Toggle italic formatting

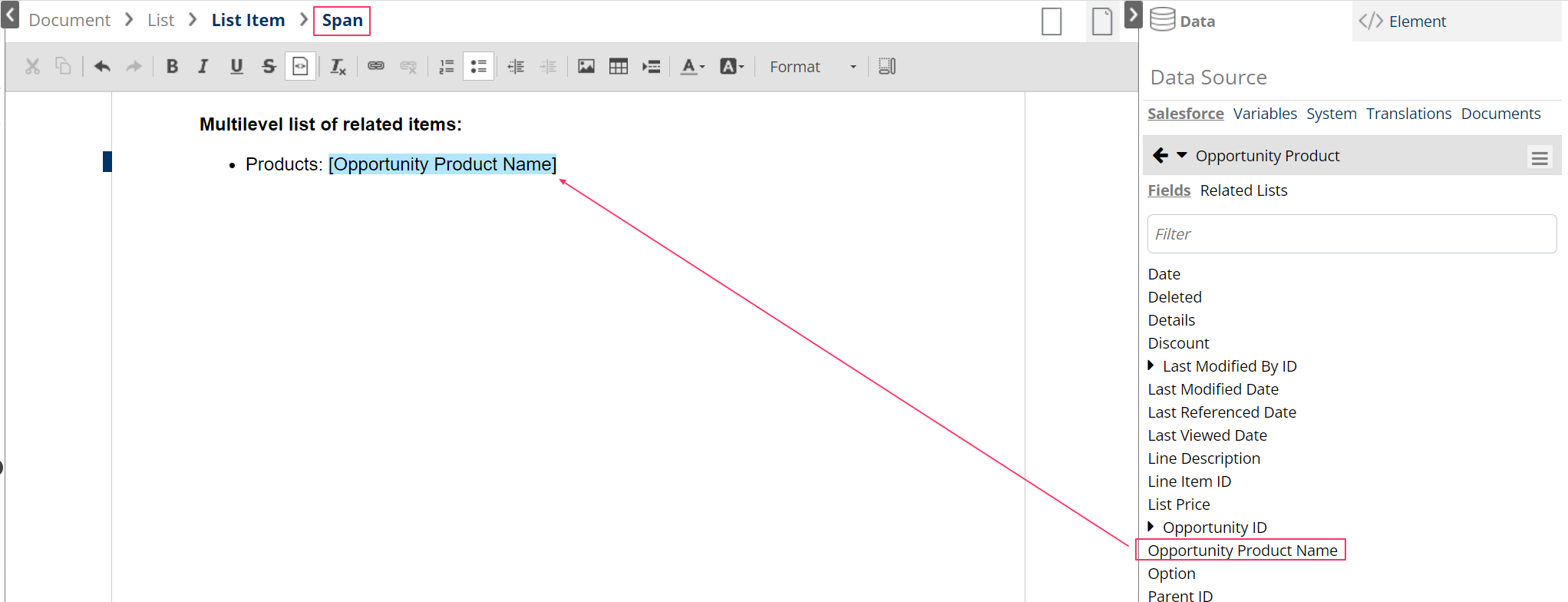pos(203,67)
